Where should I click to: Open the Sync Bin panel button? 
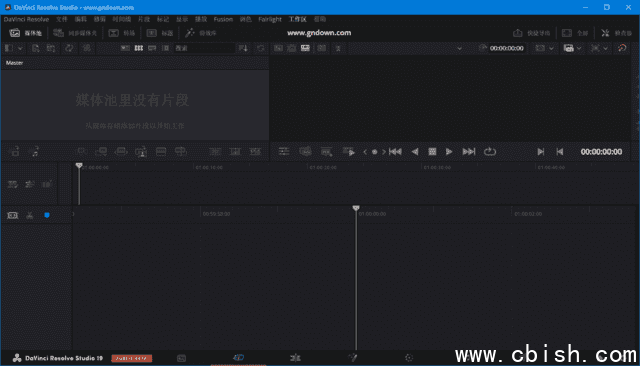(75, 33)
